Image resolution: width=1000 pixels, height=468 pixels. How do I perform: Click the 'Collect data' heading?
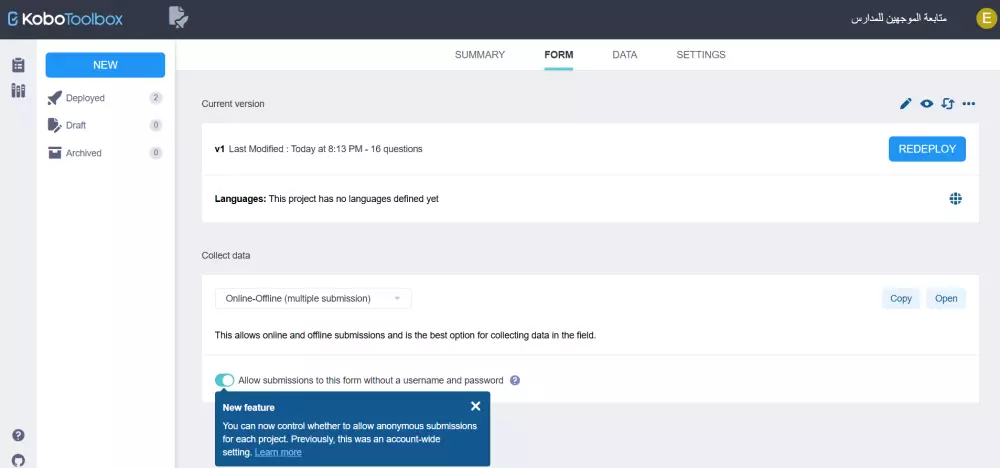coord(226,256)
